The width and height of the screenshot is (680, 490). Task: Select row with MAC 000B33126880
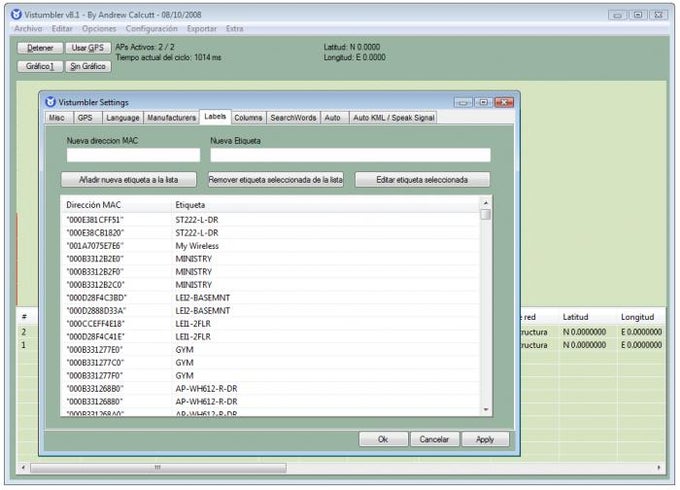click(271, 402)
